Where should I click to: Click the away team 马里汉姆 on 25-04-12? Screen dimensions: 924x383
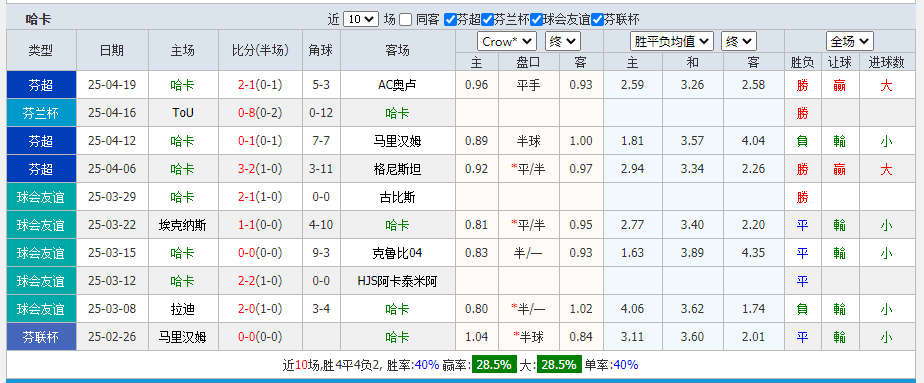point(397,141)
